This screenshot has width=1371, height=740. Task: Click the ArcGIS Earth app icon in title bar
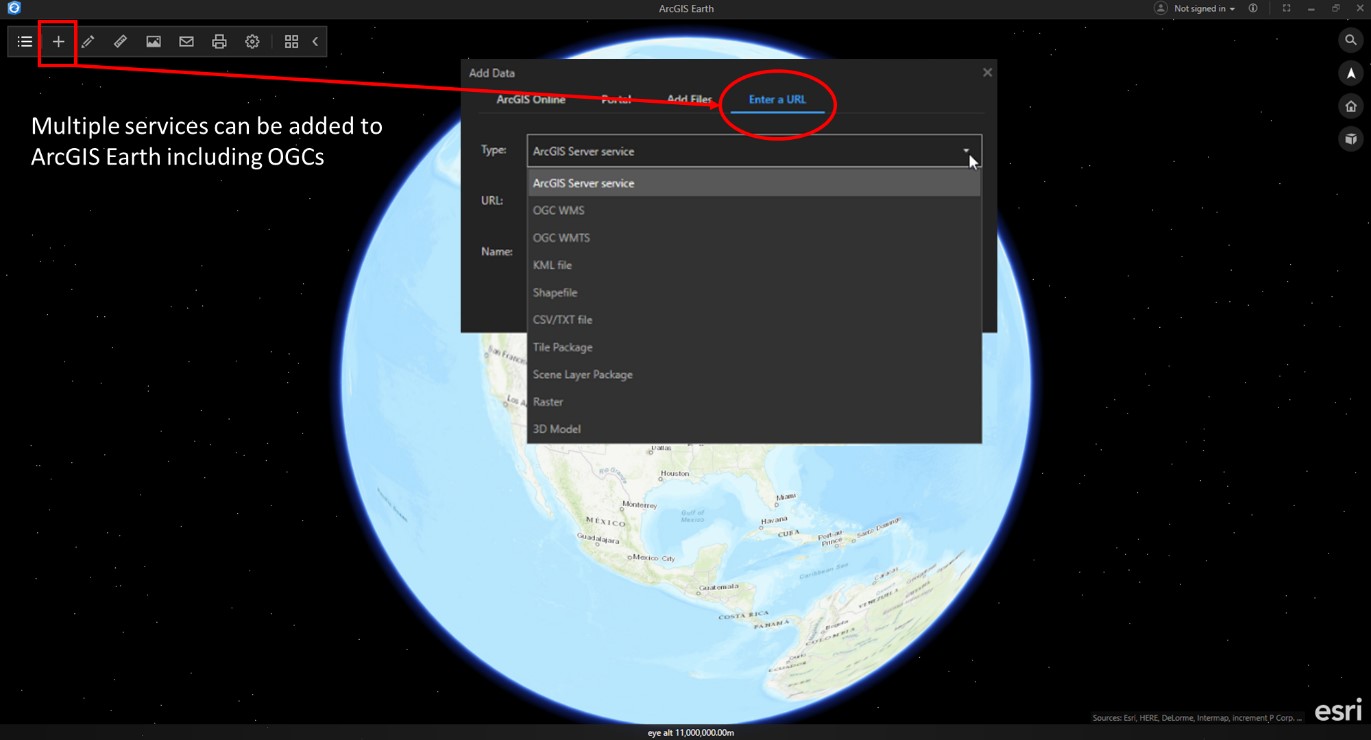point(14,8)
